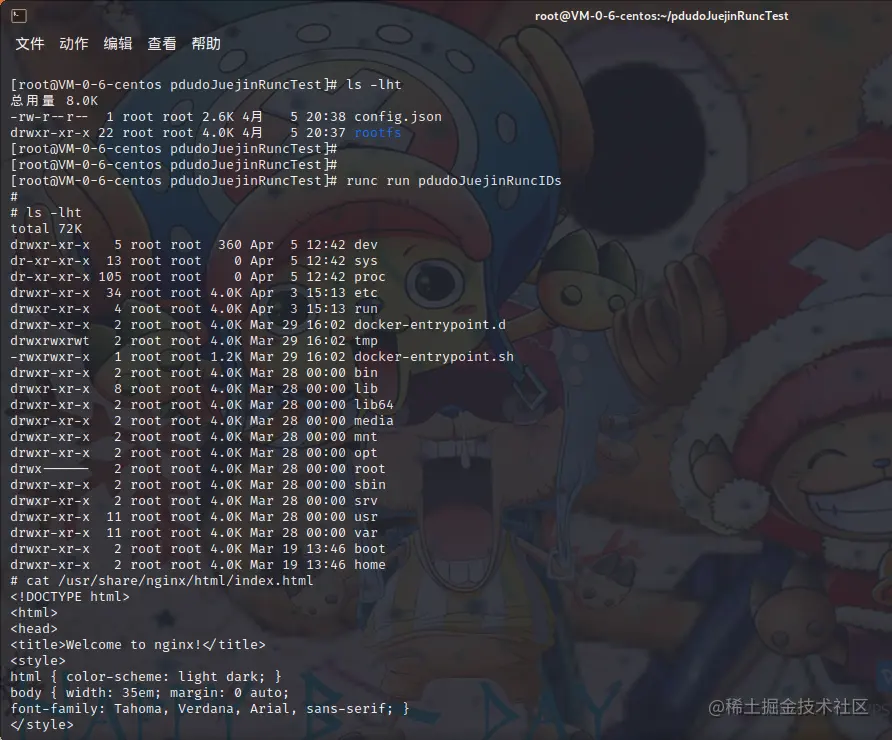Click the 'home' directory entry

coord(370,564)
